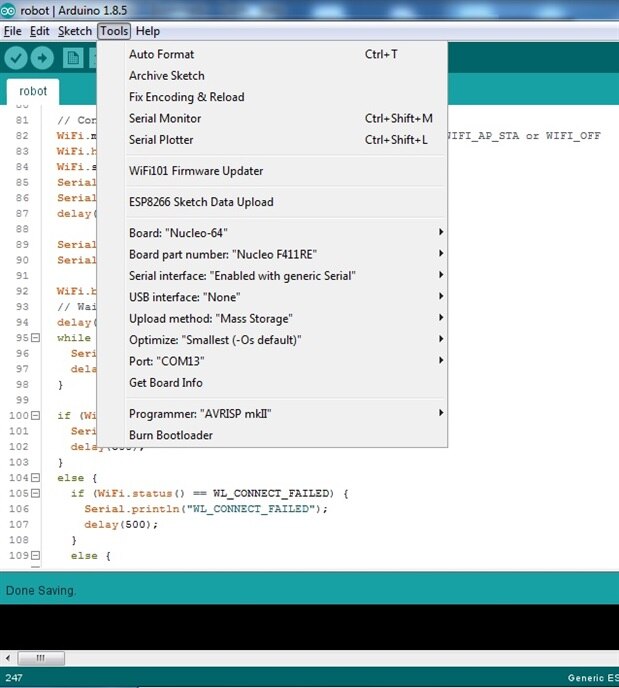Screen dimensions: 619x688
Task: Click Burn Bootloader
Action: click(x=171, y=435)
